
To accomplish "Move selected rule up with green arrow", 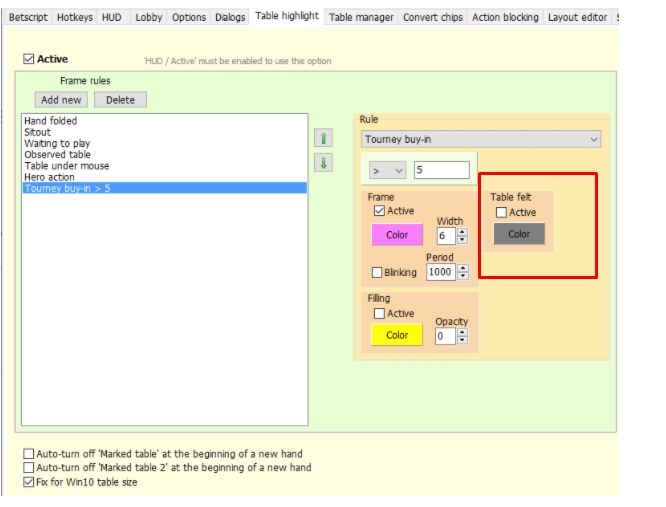I will 323,138.
